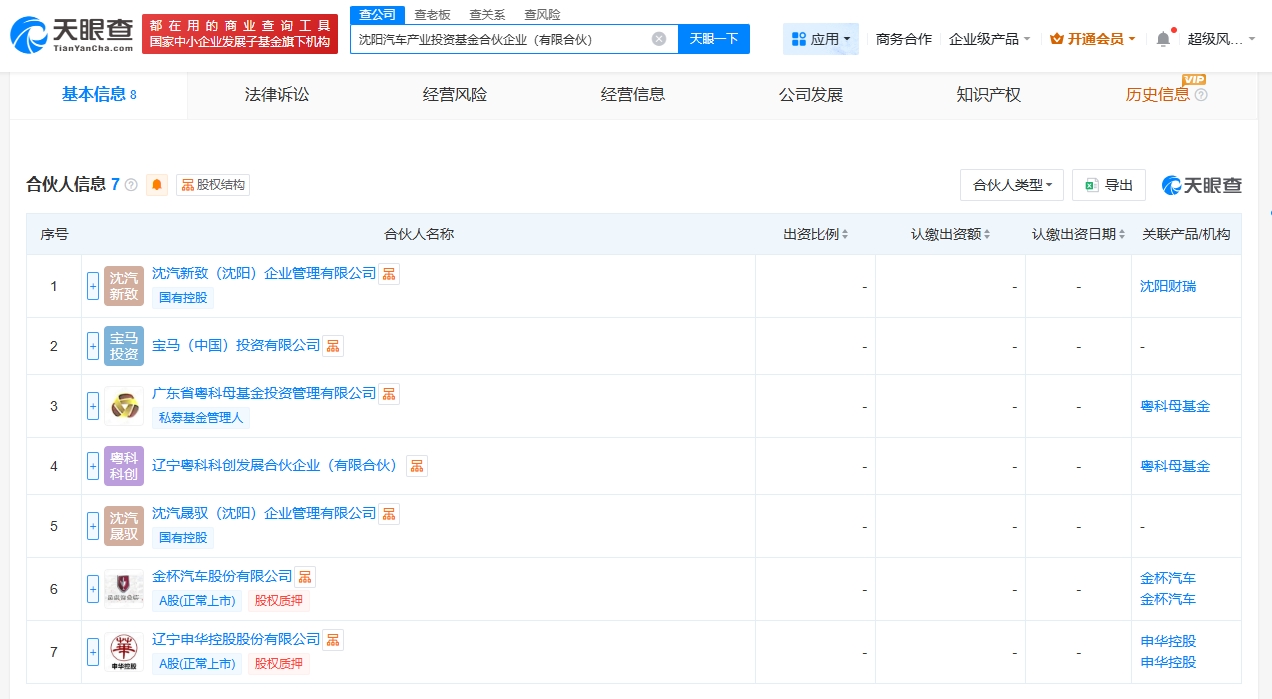Click the help question mark beside 合伙人信息
This screenshot has height=699, width=1272.
pyautogui.click(x=131, y=185)
